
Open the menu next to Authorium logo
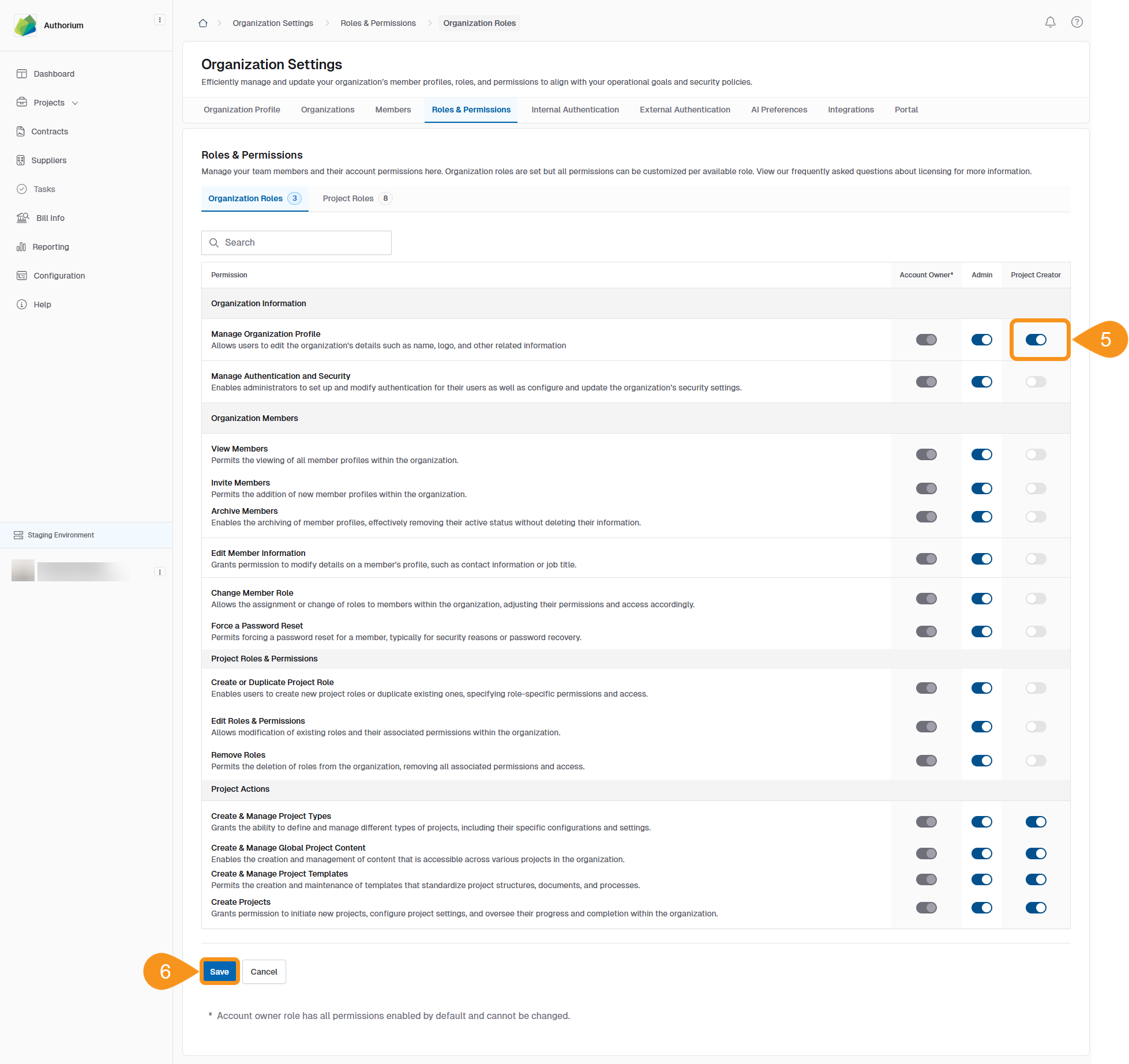coord(160,20)
